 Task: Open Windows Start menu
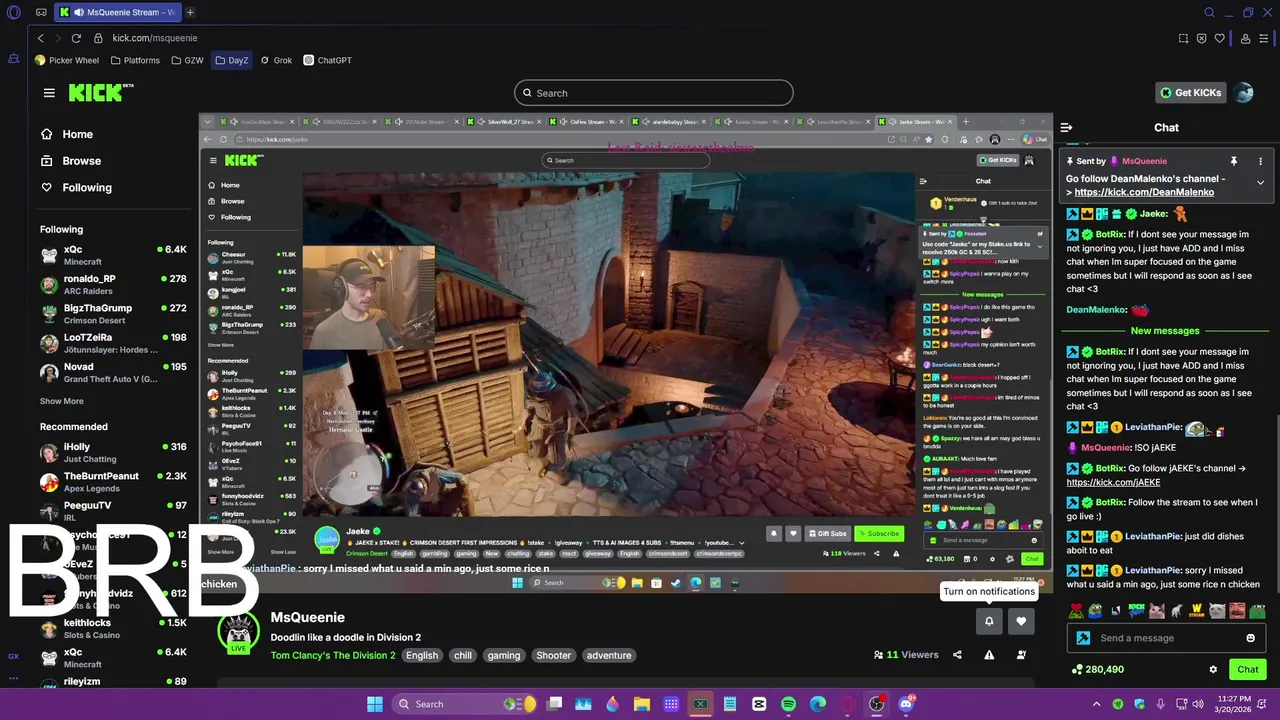374,704
